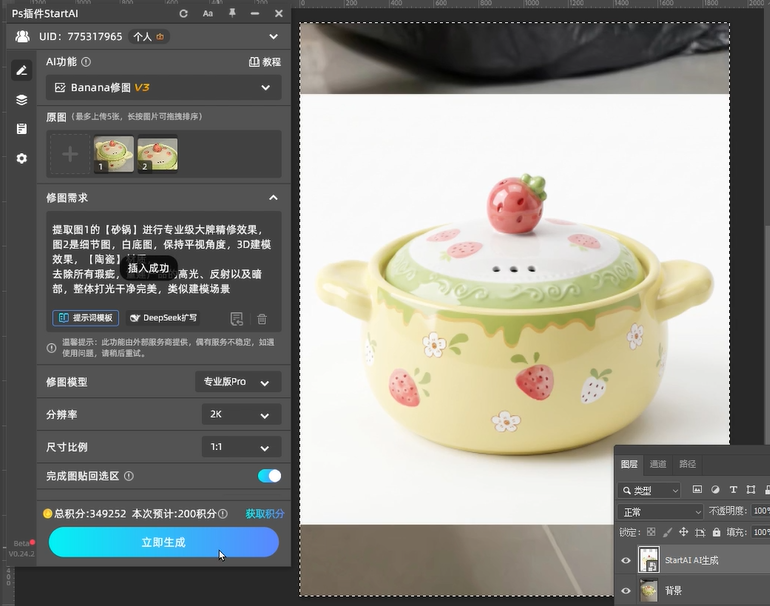The height and width of the screenshot is (606, 770).
Task: Filter layers by shape type
Action: (x=751, y=490)
